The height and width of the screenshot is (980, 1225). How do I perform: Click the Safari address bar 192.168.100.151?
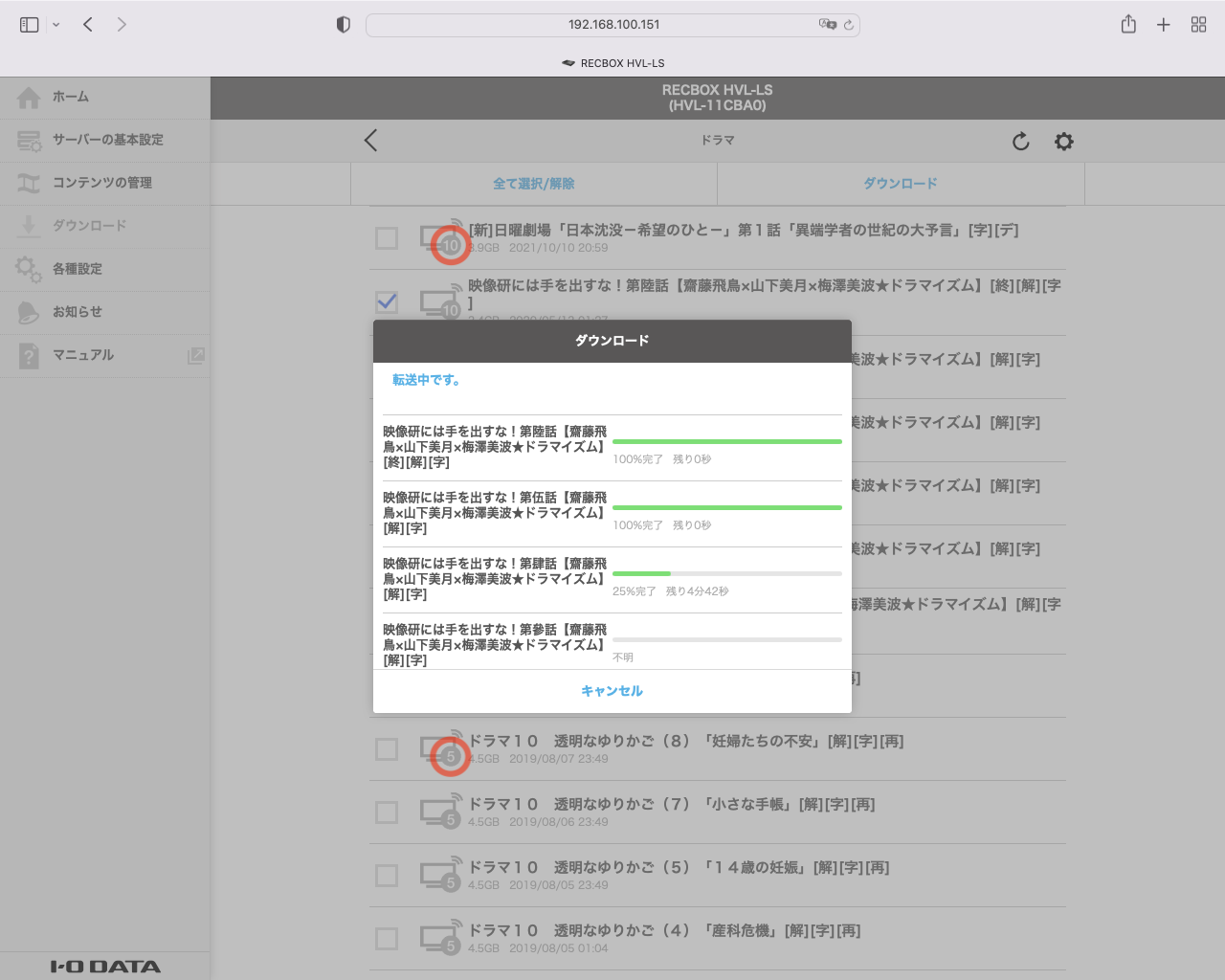coord(612,25)
